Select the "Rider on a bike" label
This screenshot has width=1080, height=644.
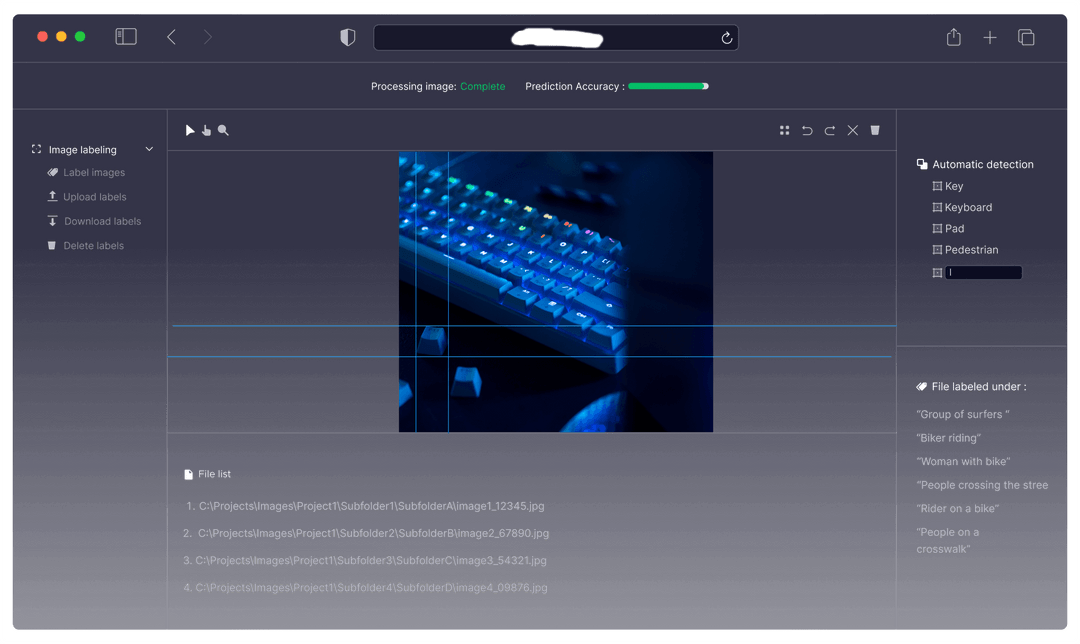click(957, 508)
